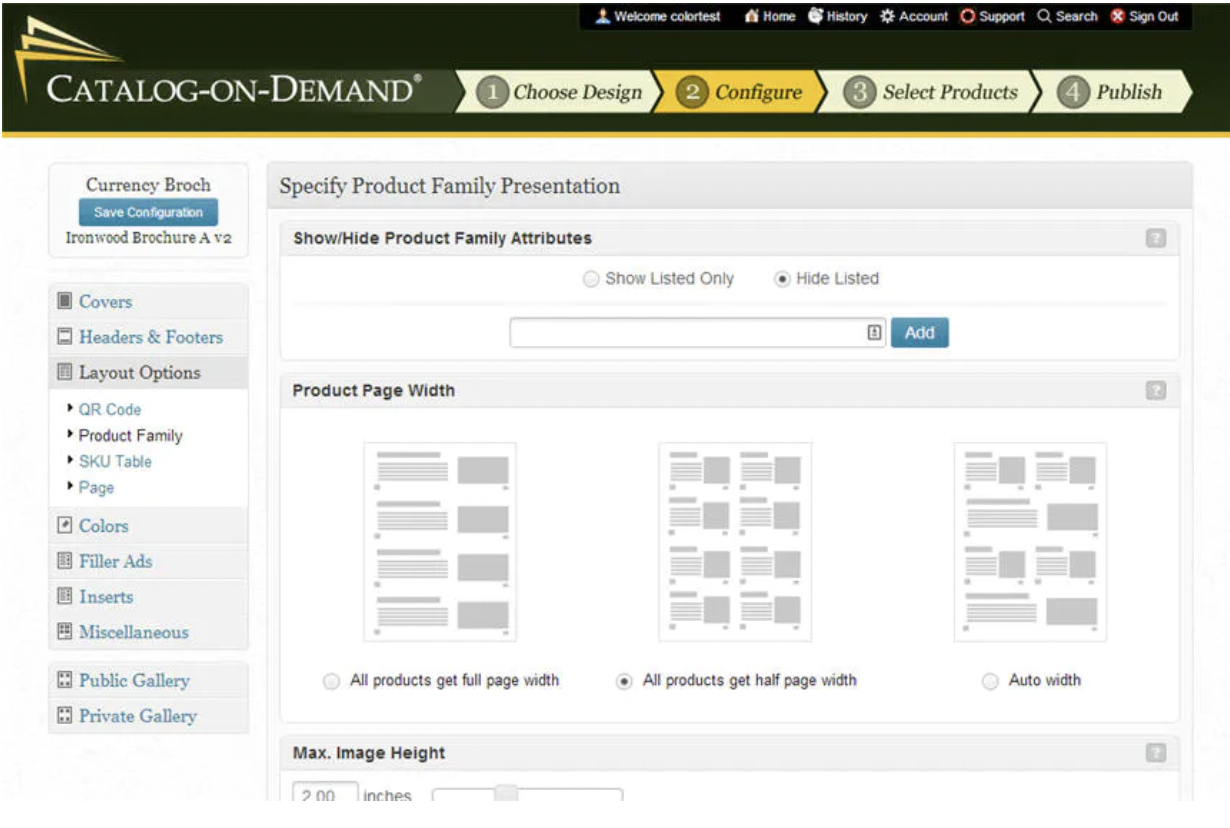Click the History icon in top bar
1230x828 pixels.
pyautogui.click(x=815, y=16)
